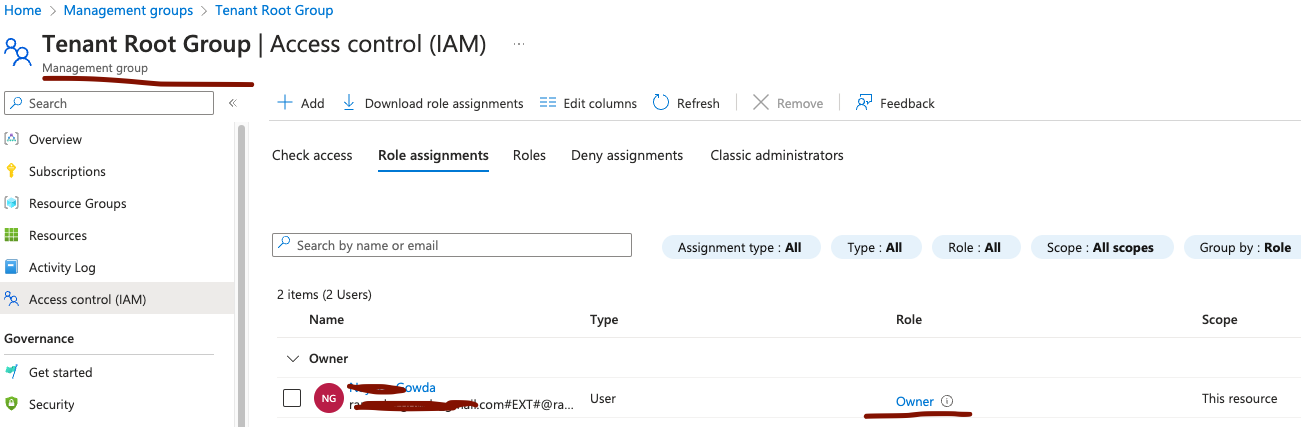
Task: Click the Tenant Root Group header icon
Action: 18,50
